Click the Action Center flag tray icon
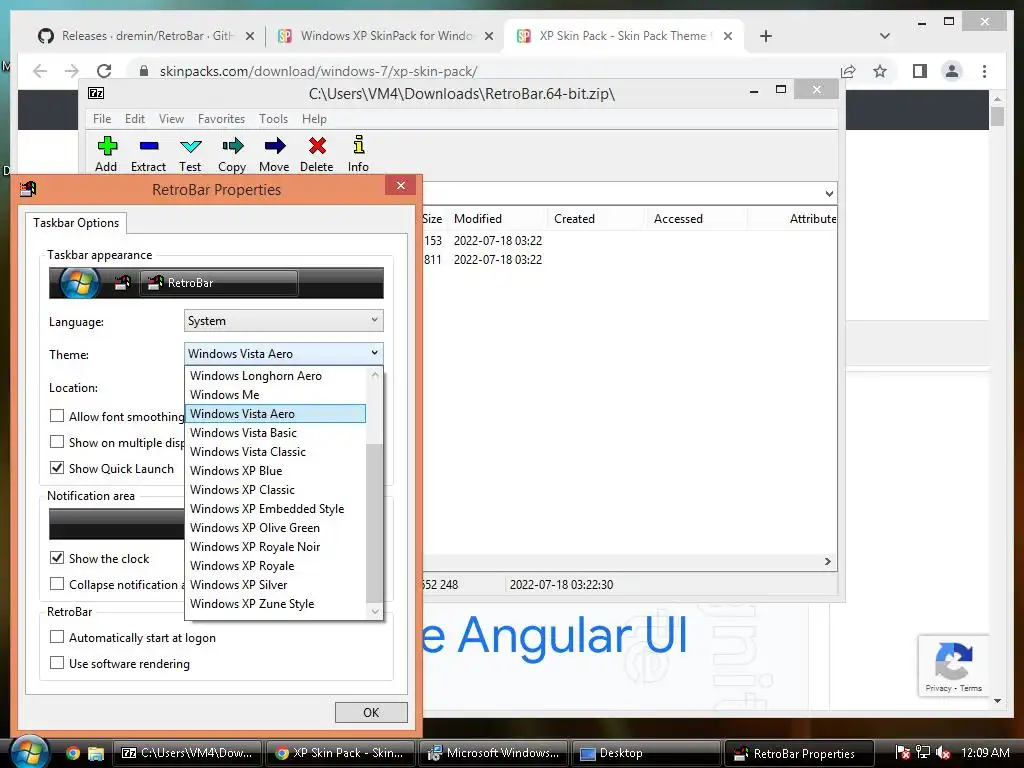This screenshot has height=768, width=1024. pos(903,753)
